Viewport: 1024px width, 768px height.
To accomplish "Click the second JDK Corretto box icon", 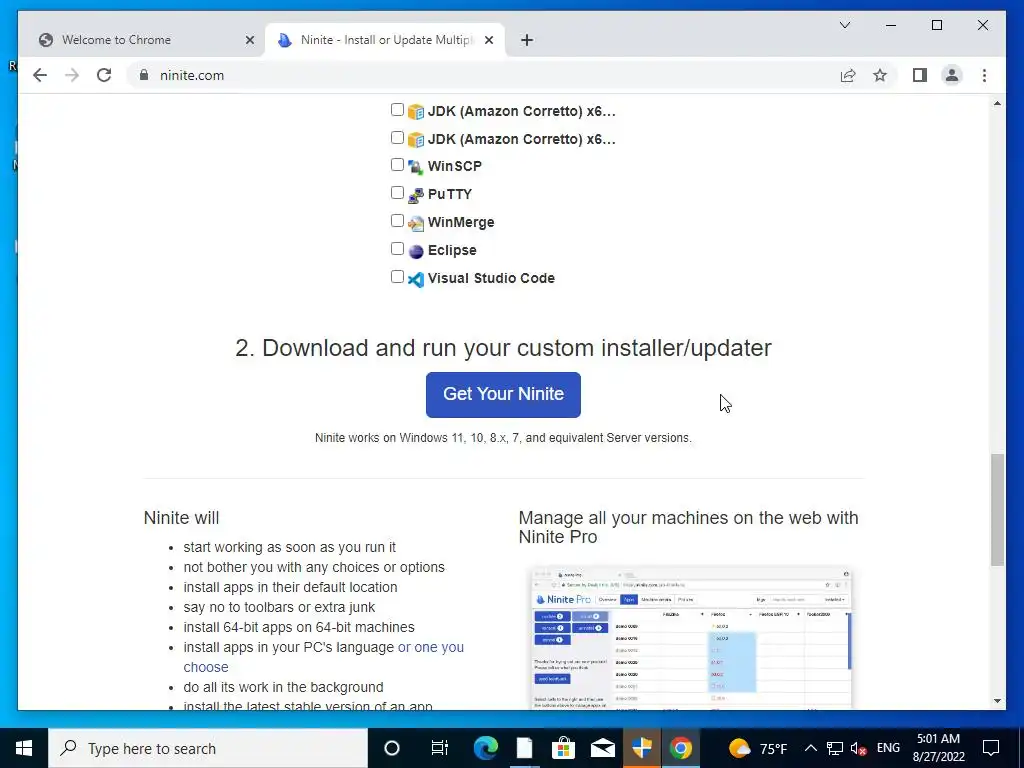I will click(416, 140).
